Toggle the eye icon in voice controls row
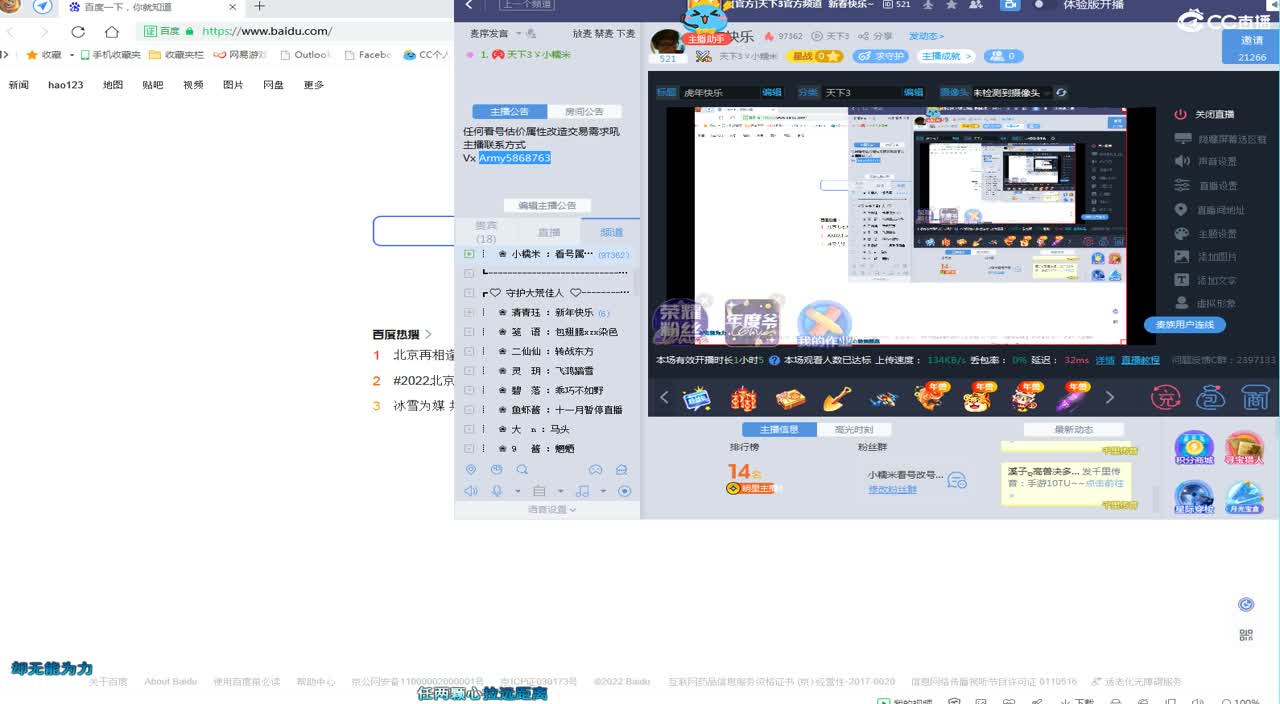 624,490
